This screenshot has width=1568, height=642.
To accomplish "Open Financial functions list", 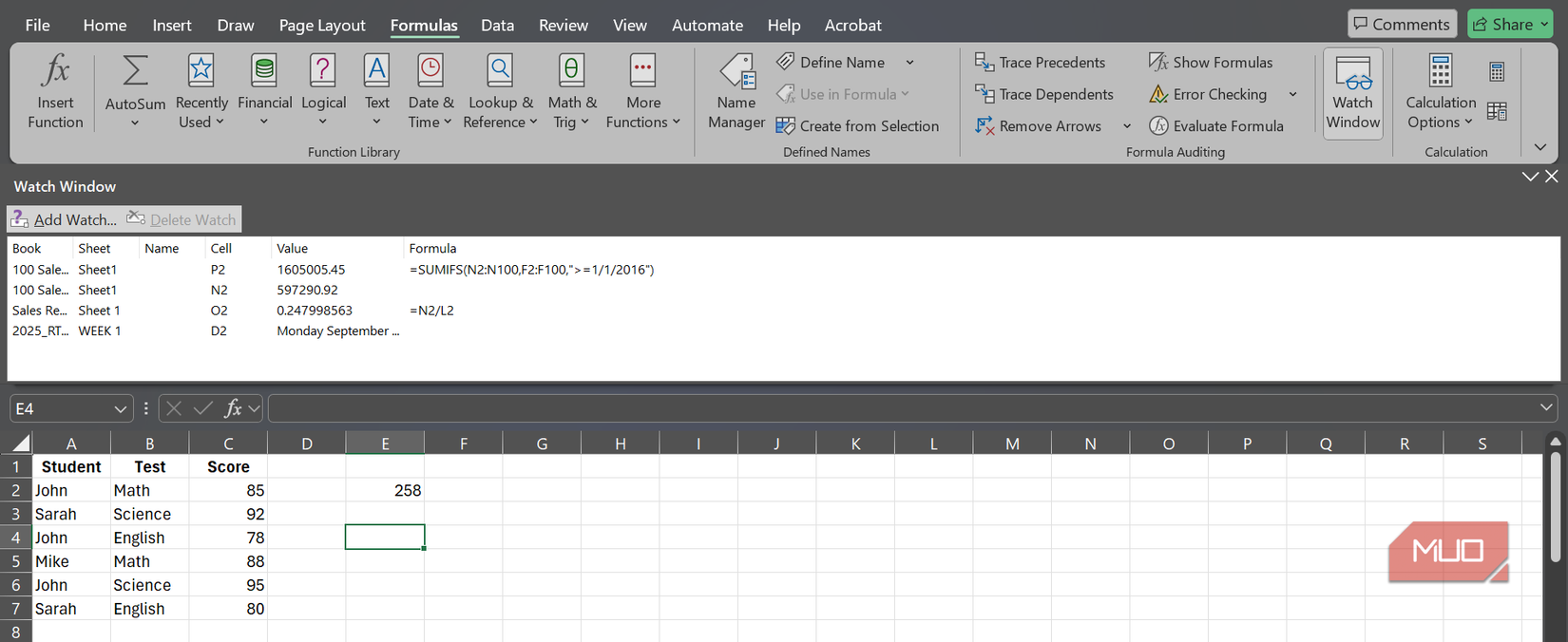I will point(264,92).
